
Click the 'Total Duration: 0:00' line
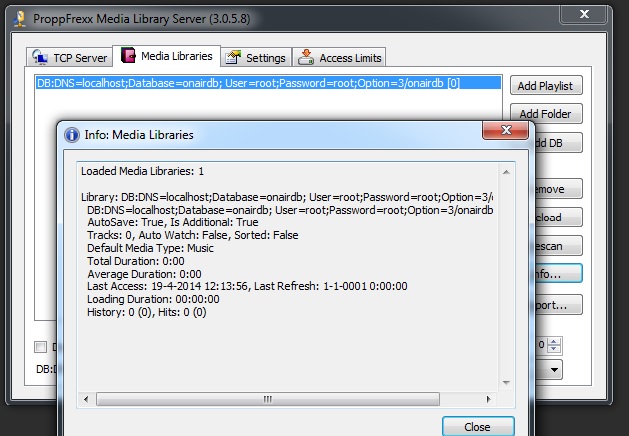pyautogui.click(x=136, y=261)
